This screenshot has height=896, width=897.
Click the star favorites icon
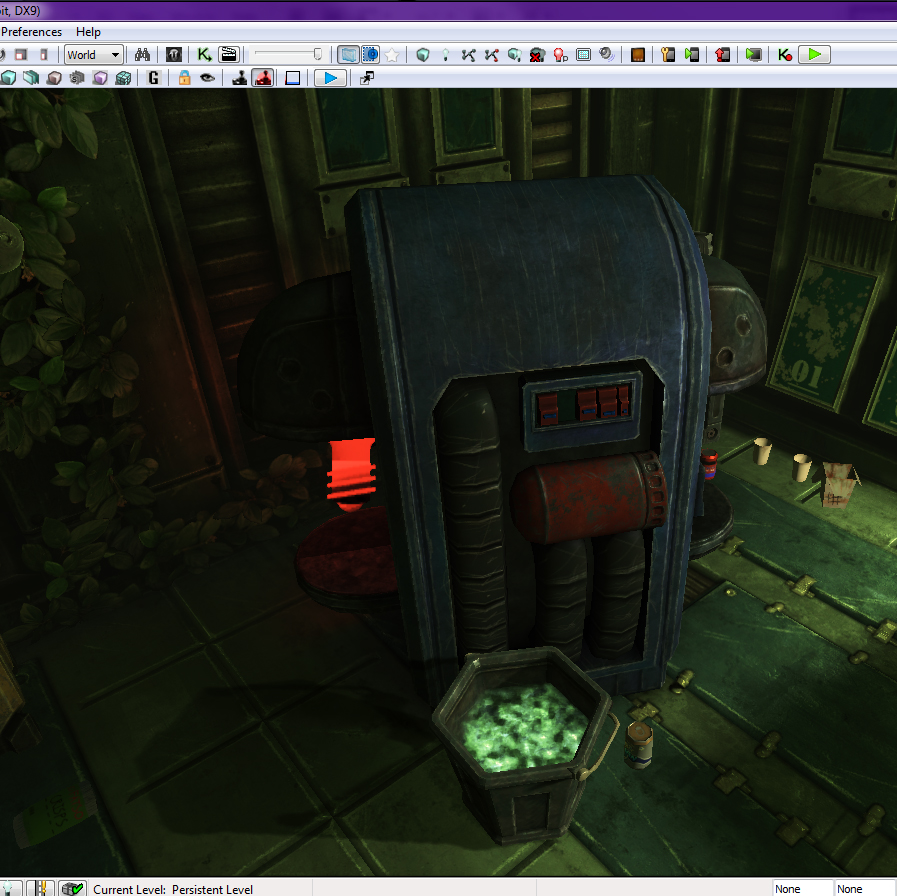pos(392,55)
